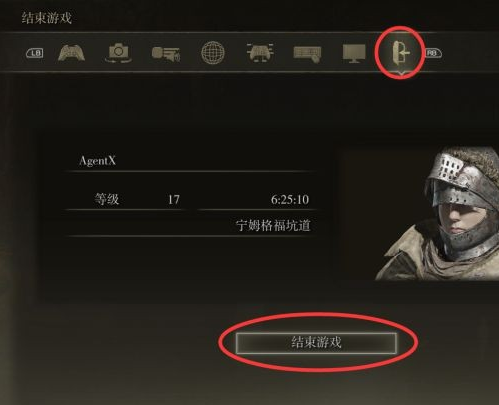Open the monitor graphics settings tab
The width and height of the screenshot is (499, 405).
pyautogui.click(x=354, y=54)
